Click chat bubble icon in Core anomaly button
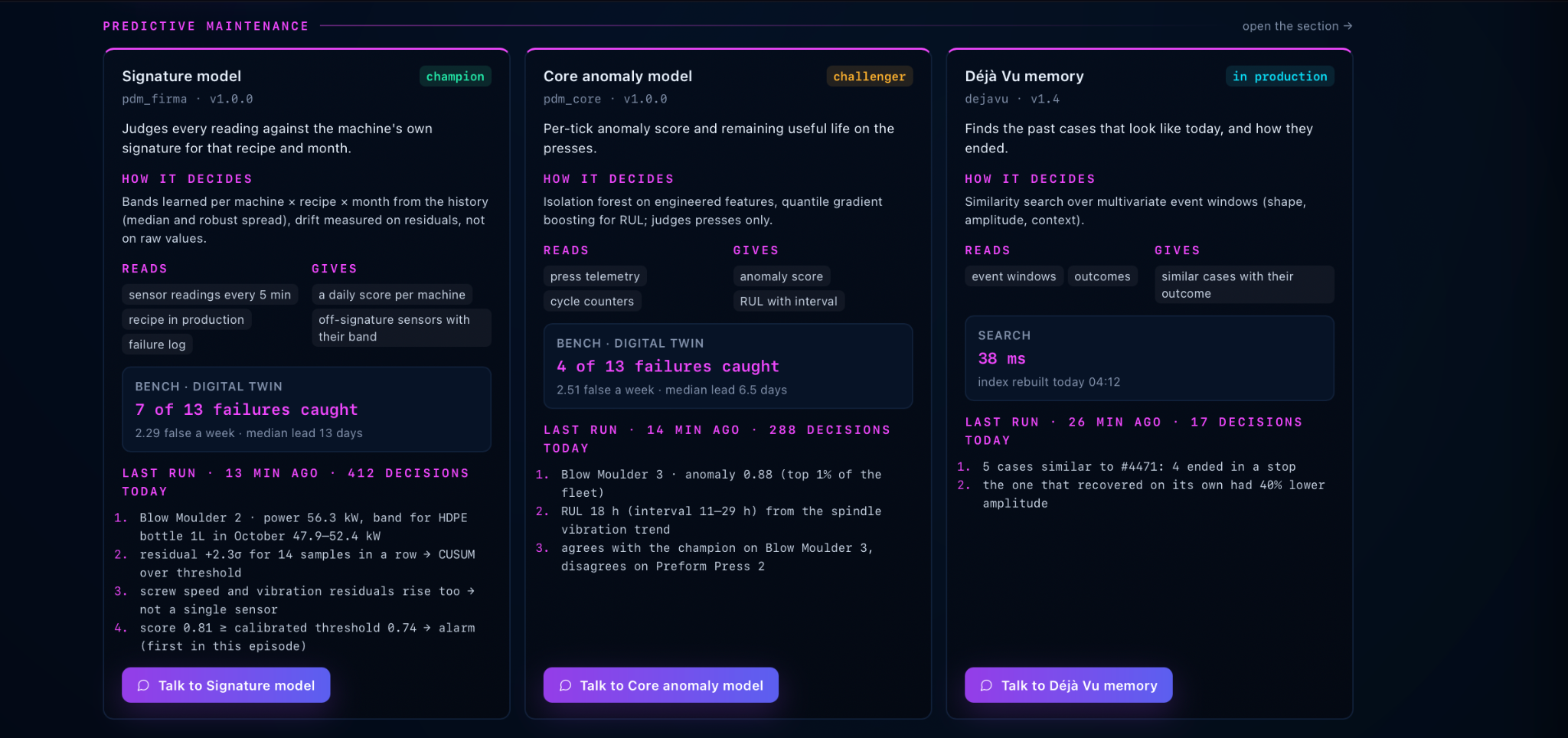 coord(565,685)
